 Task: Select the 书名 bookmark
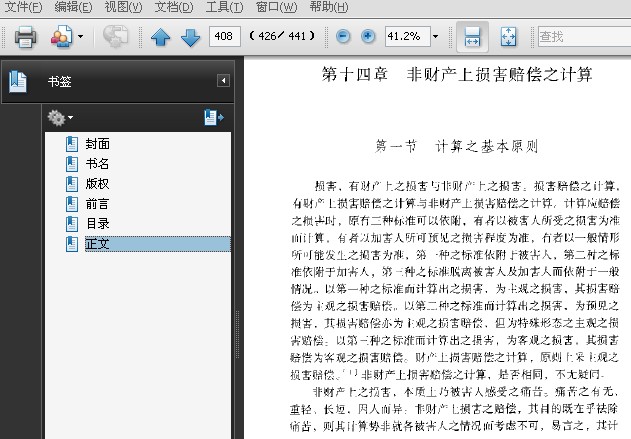pos(98,164)
